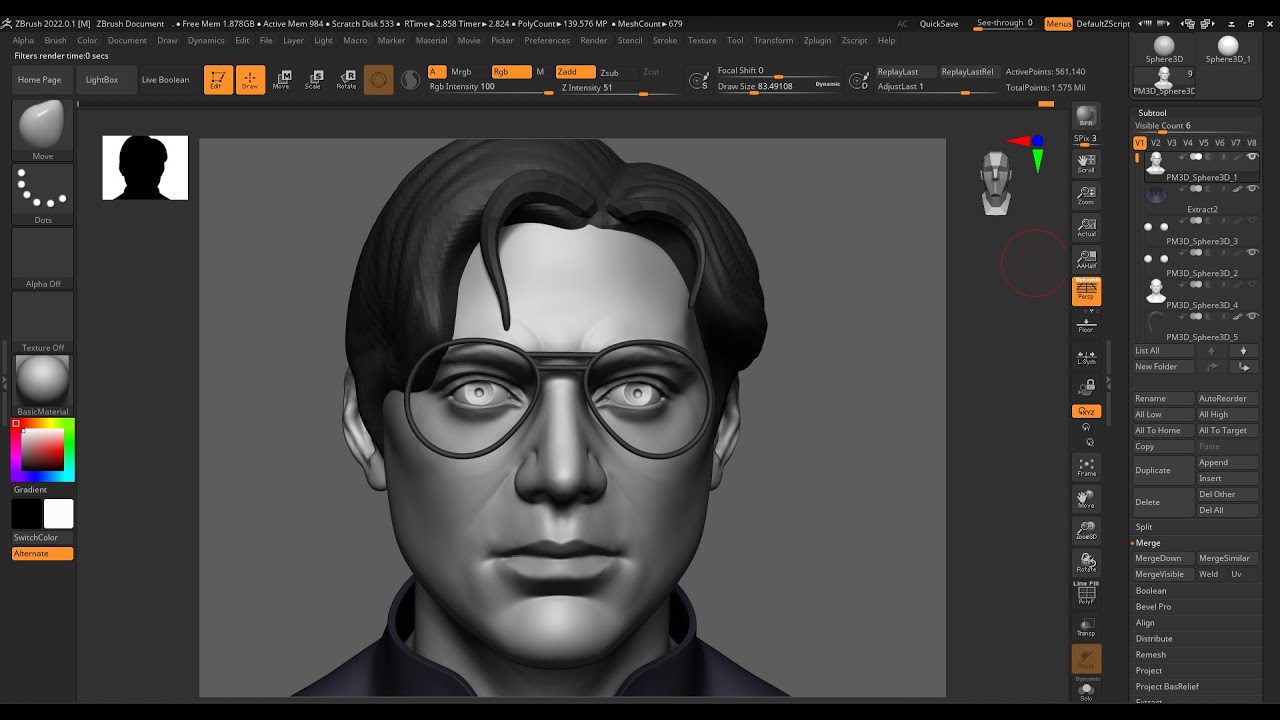Viewport: 1280px width, 720px height.
Task: Click the right shelf Move icon
Action: [x=1086, y=499]
